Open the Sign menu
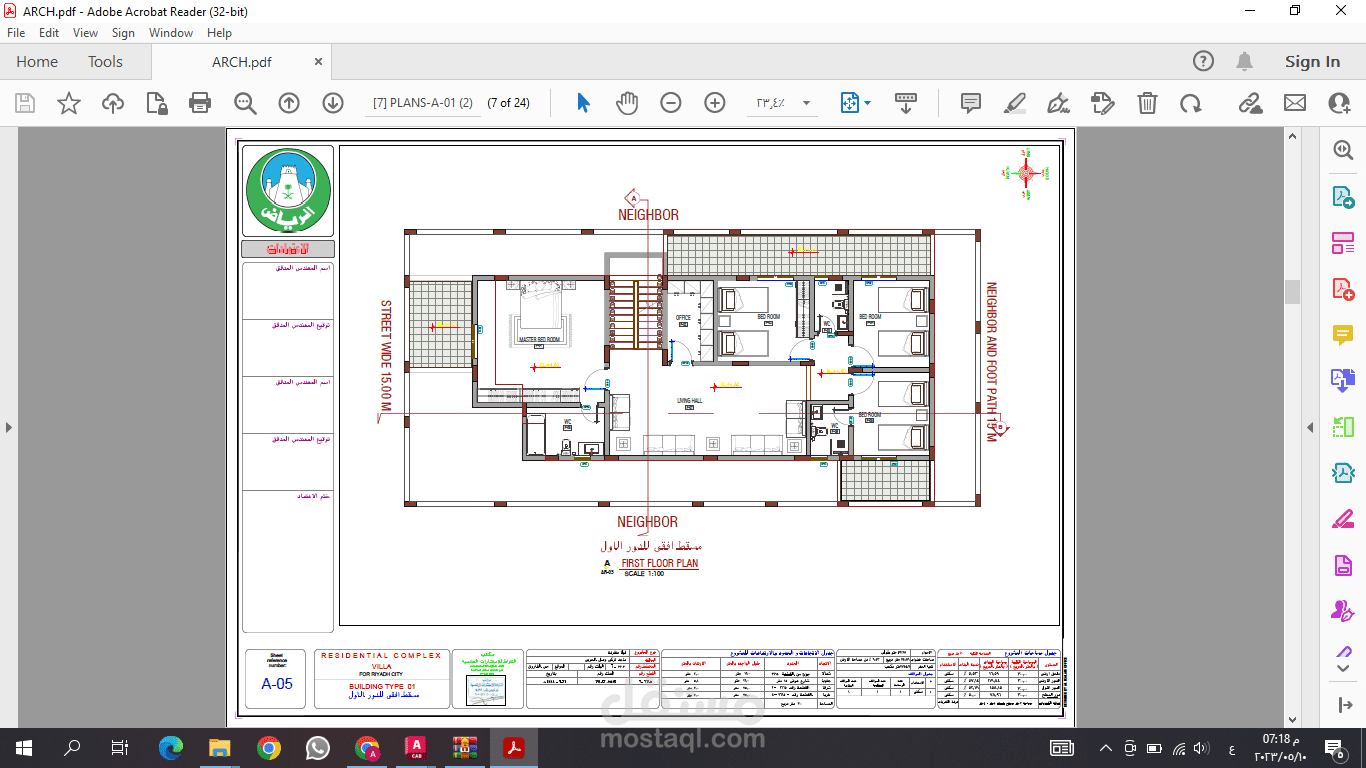Image resolution: width=1366 pixels, height=768 pixels. pos(123,33)
